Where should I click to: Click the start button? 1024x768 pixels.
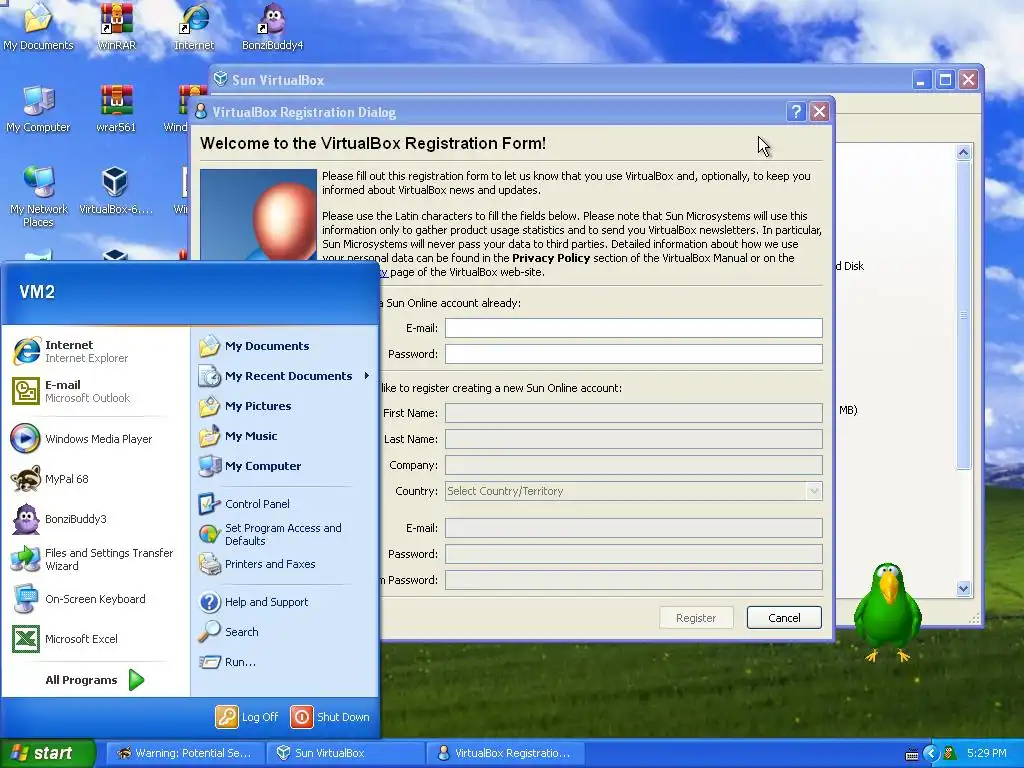coord(47,753)
